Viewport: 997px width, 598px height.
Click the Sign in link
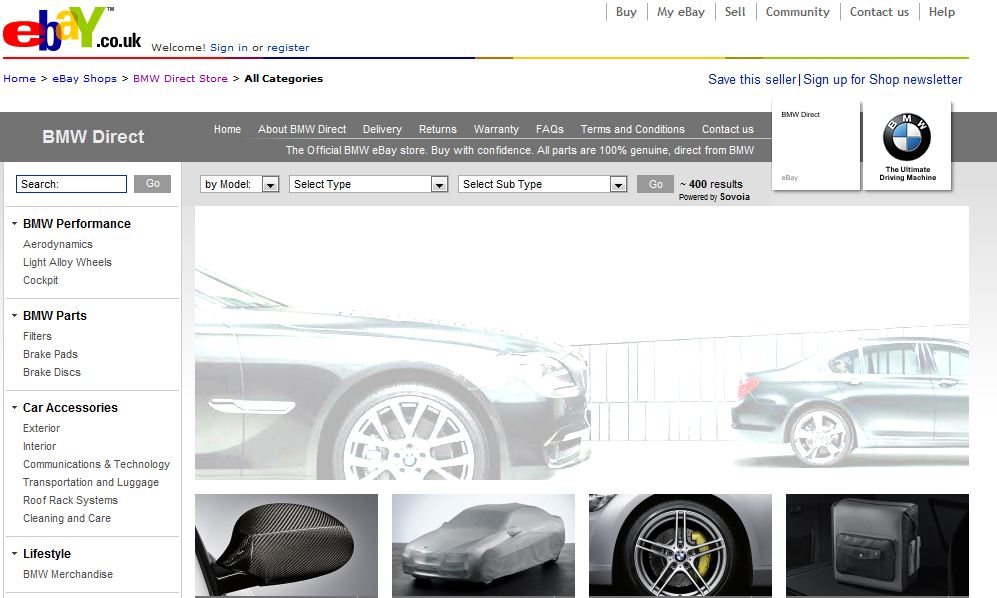coord(229,48)
